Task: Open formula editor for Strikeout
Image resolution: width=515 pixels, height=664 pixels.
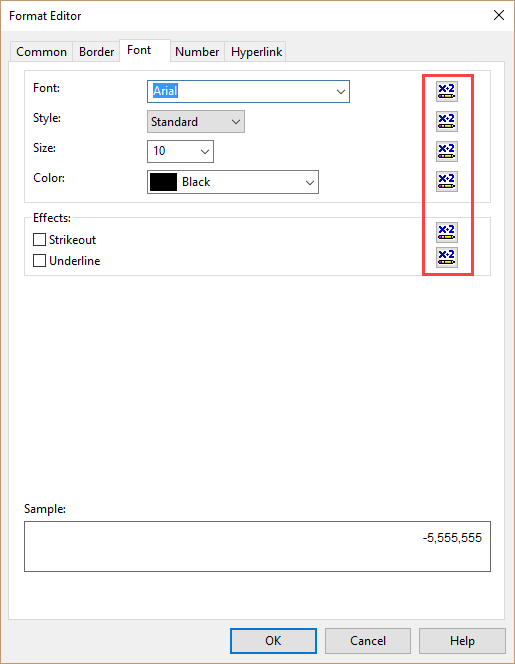Action: coord(447,232)
